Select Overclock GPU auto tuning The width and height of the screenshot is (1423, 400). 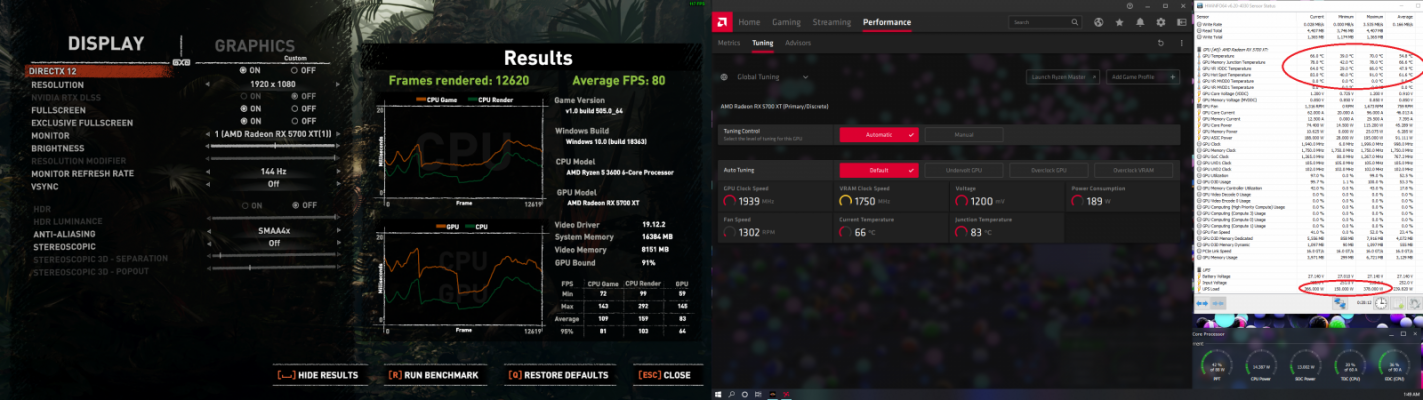coord(1048,170)
